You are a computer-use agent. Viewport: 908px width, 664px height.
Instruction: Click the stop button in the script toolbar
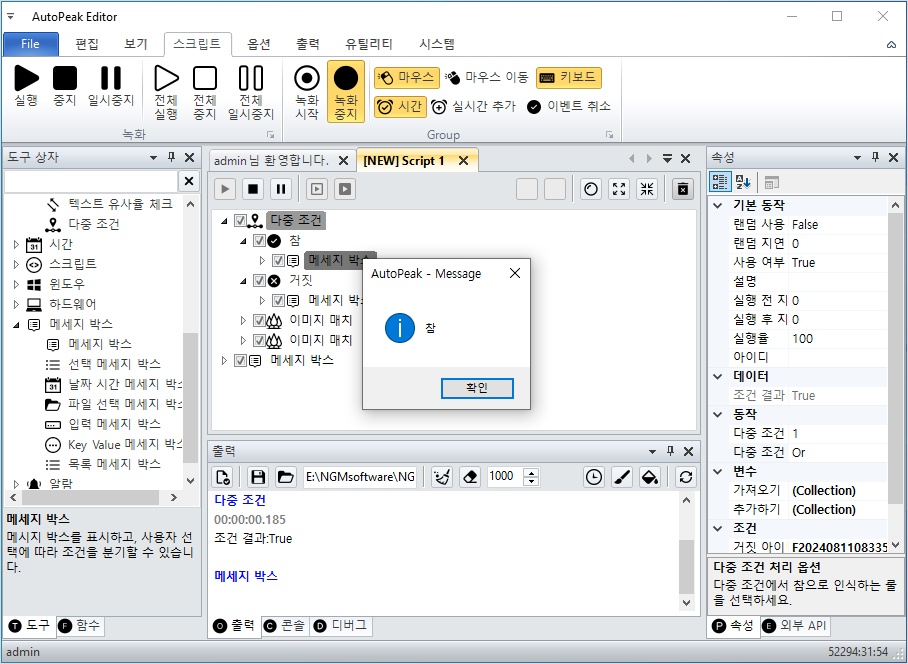(x=253, y=189)
